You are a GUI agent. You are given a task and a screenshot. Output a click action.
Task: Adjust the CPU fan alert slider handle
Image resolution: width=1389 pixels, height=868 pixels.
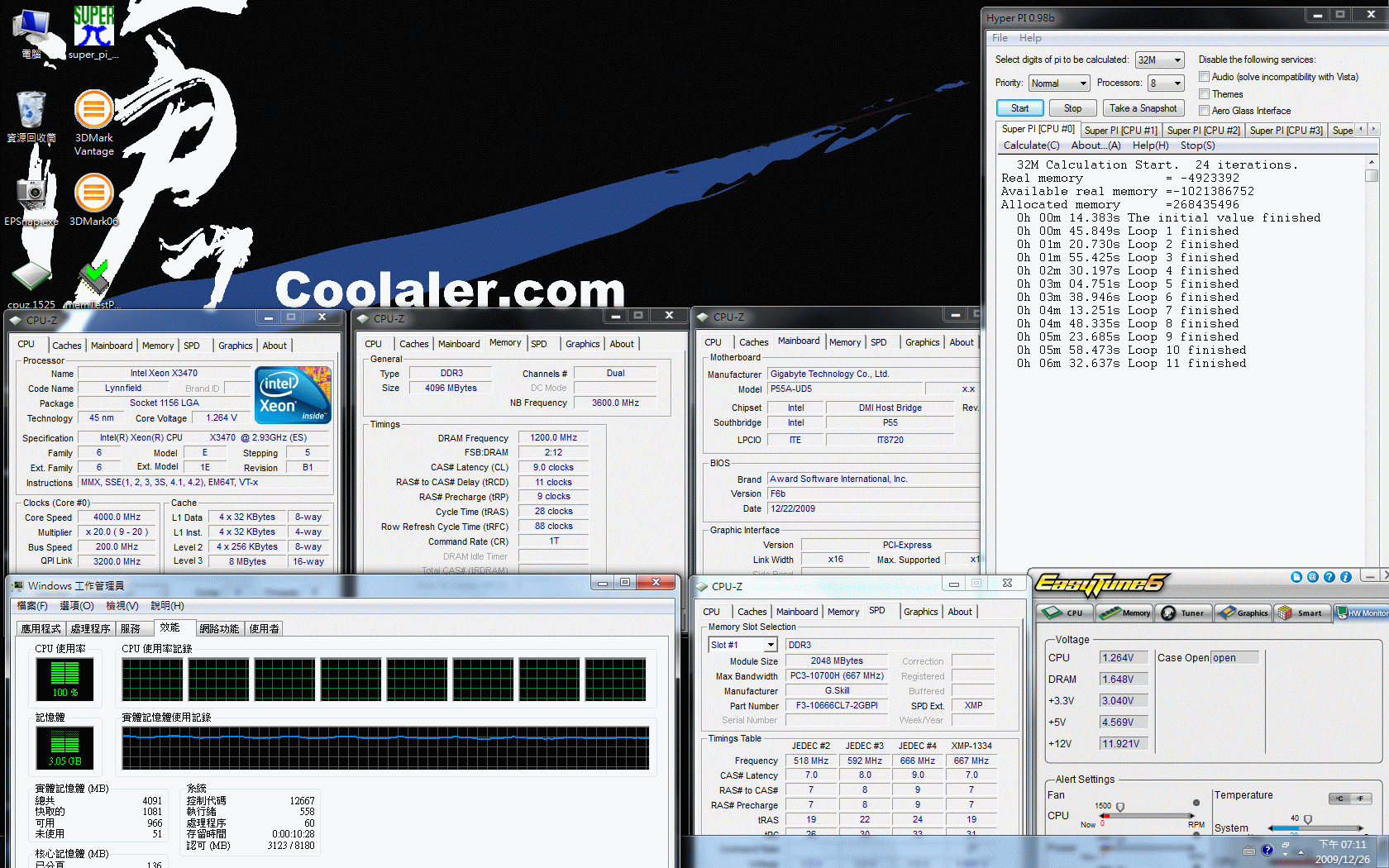[1120, 807]
